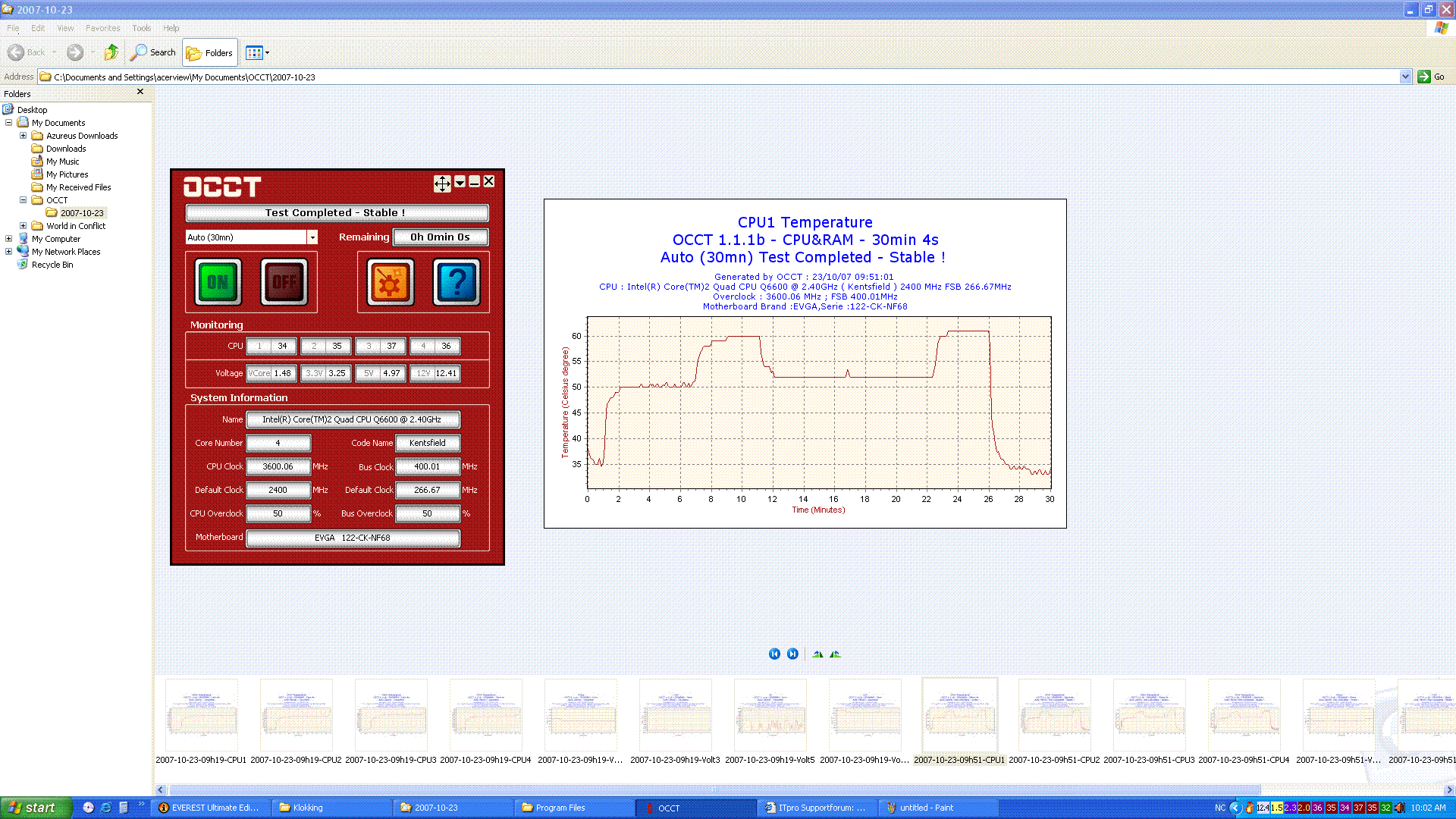1456x819 pixels.
Task: Click the green 32 temperature tray icon
Action: [1386, 808]
